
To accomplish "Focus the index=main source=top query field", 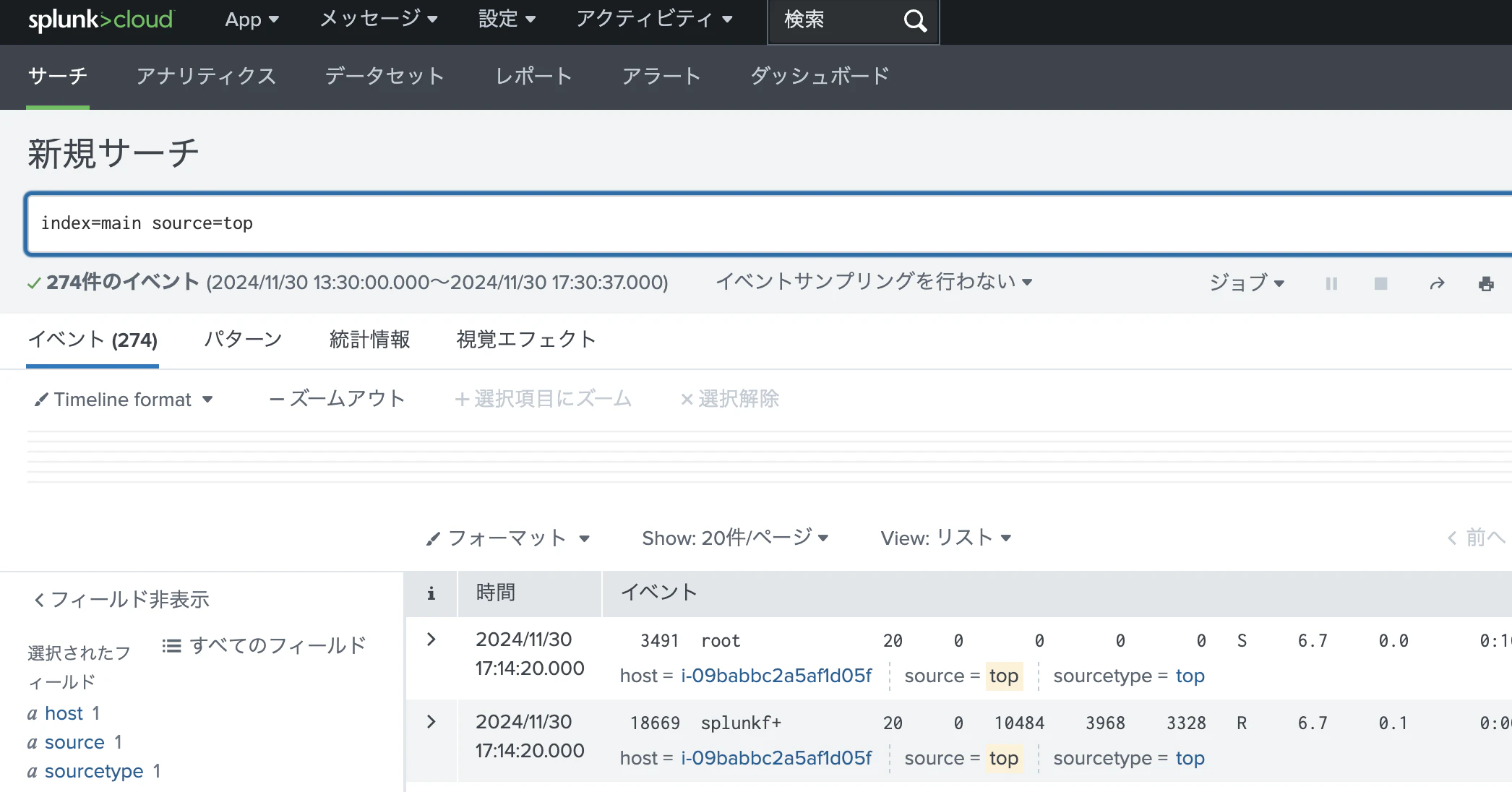I will coord(769,224).
